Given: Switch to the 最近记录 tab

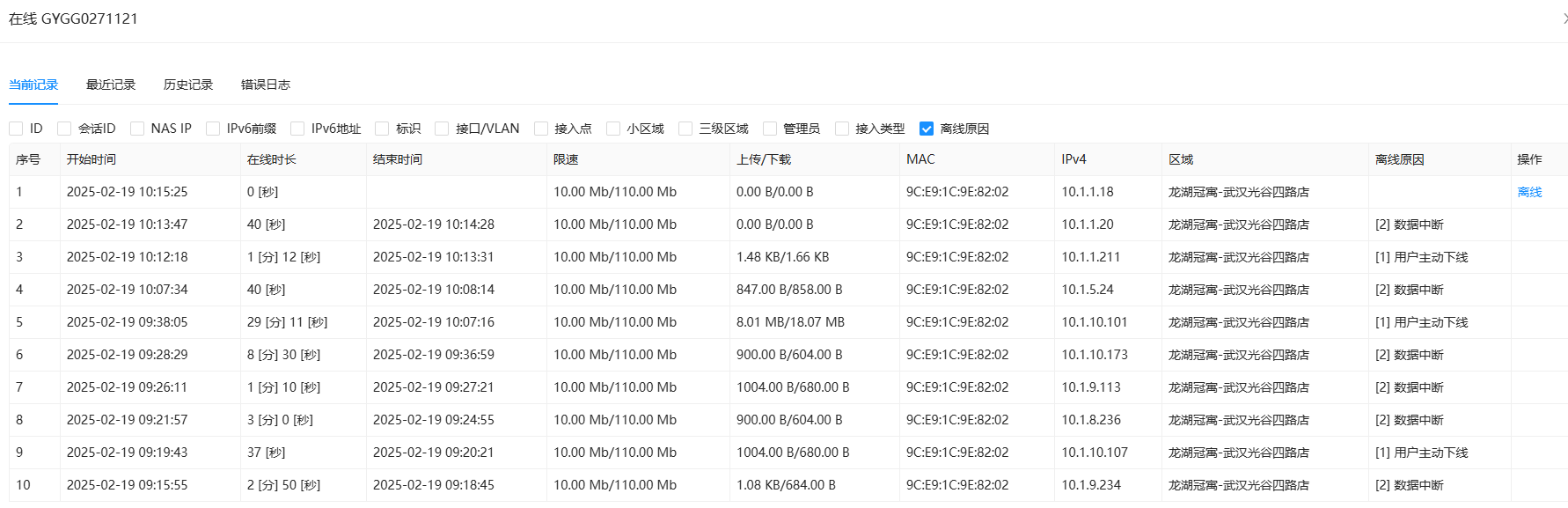Looking at the screenshot, I should [x=111, y=85].
